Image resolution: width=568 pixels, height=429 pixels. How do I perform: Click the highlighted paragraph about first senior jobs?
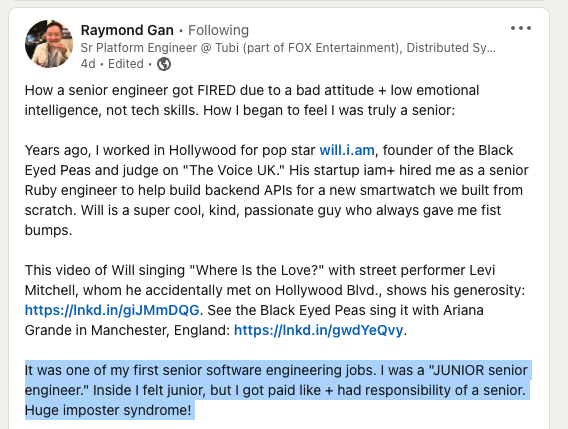click(277, 390)
